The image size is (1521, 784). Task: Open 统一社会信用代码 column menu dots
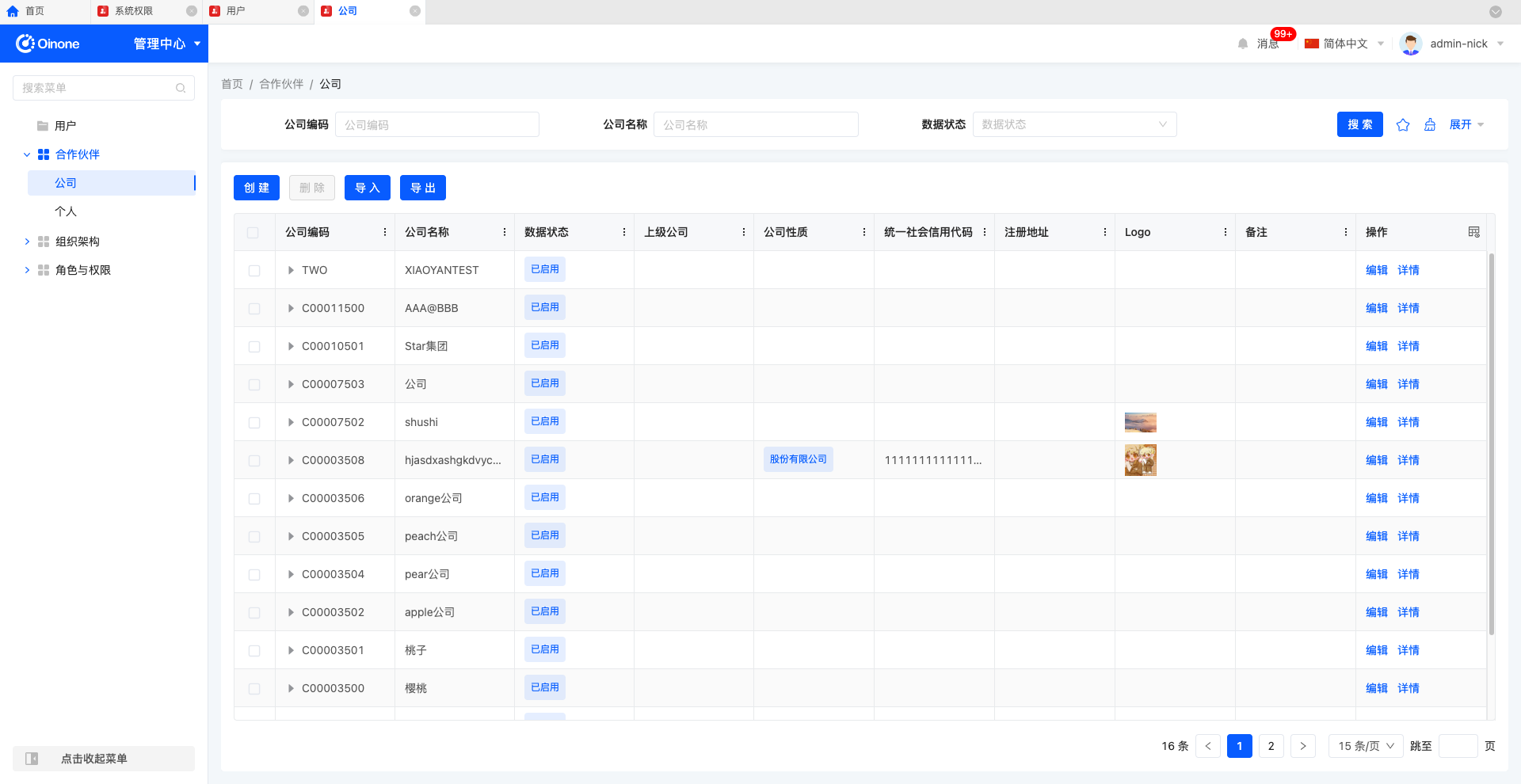tap(985, 232)
